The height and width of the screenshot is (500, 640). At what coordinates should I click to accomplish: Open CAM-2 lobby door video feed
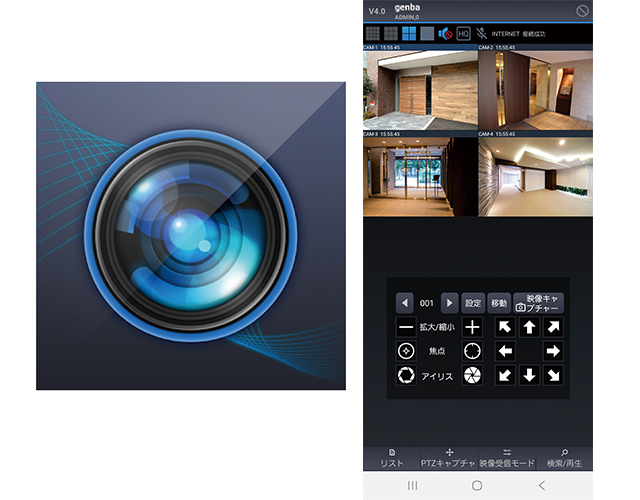point(536,90)
